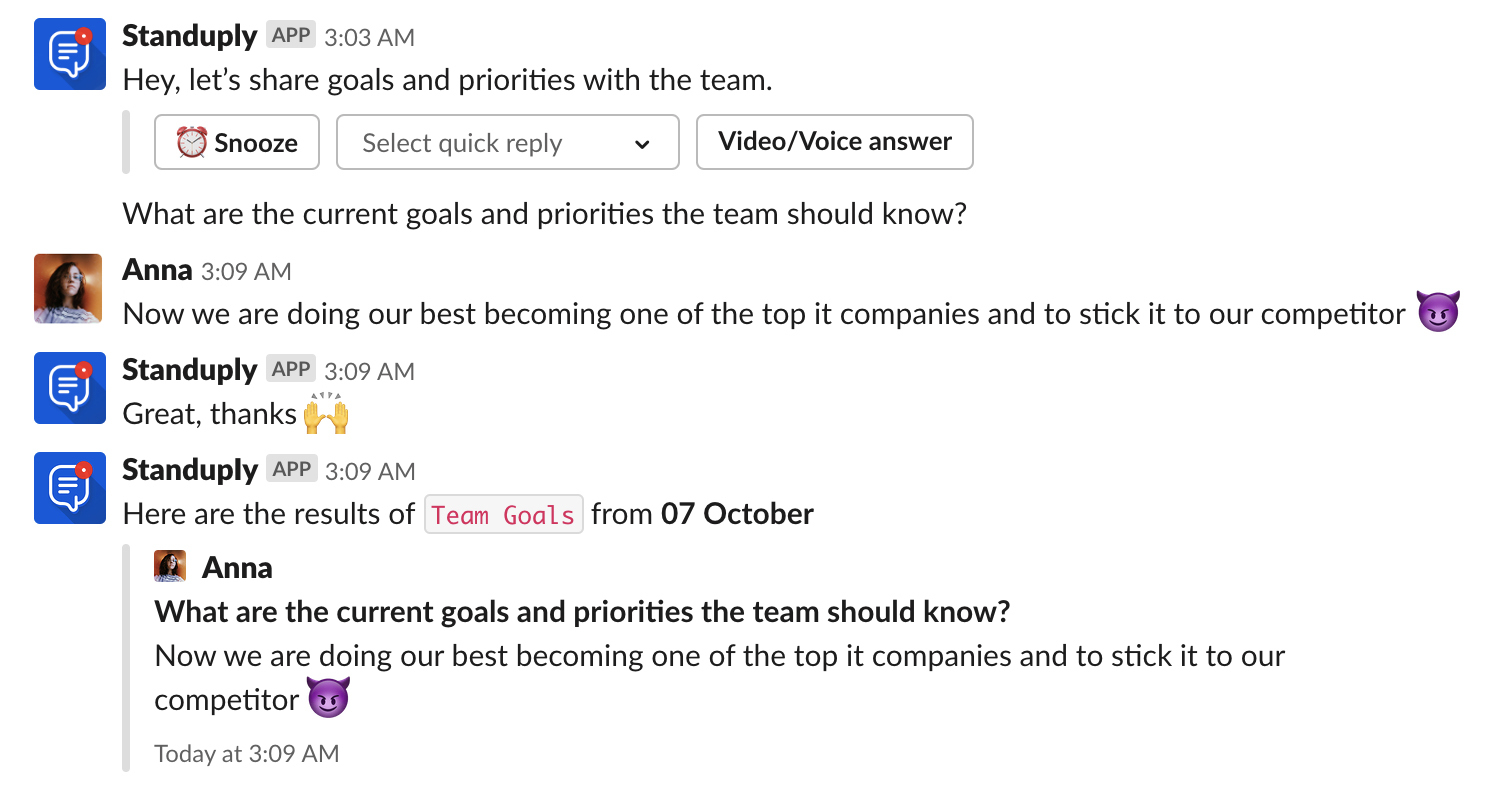Click the small Anna avatar in results

pos(170,567)
